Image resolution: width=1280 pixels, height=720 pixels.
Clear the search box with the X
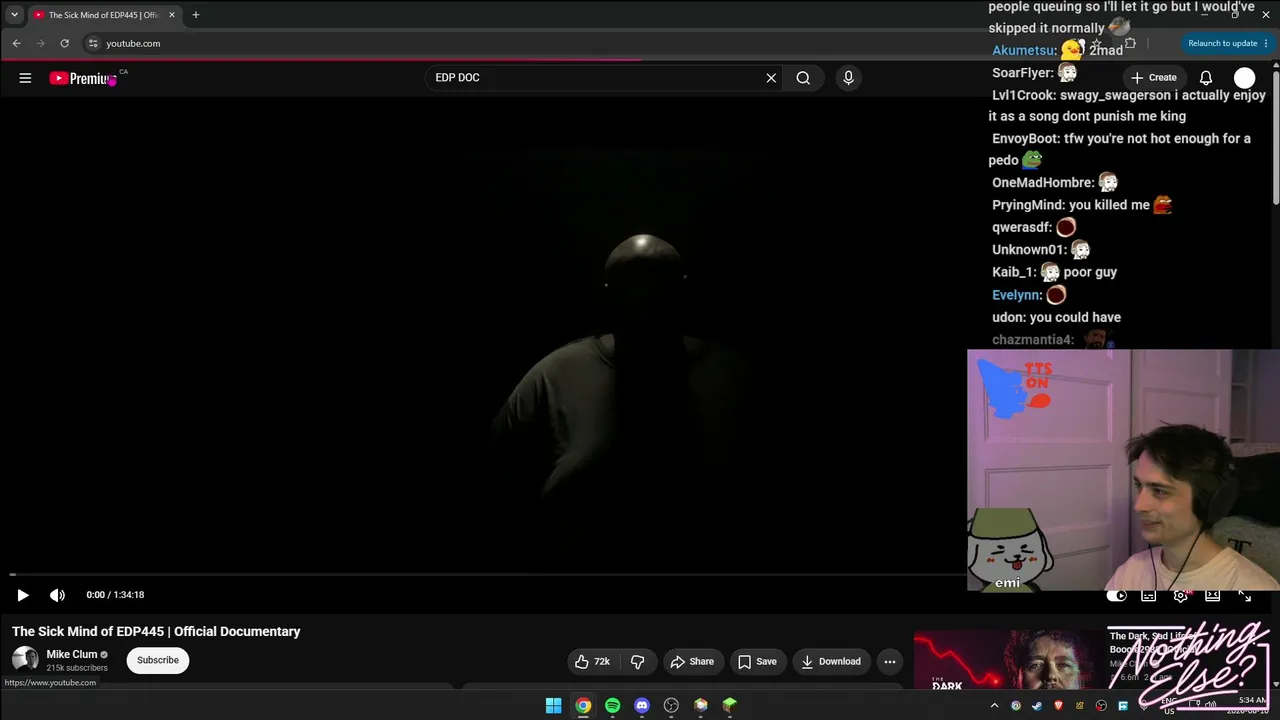click(x=771, y=78)
